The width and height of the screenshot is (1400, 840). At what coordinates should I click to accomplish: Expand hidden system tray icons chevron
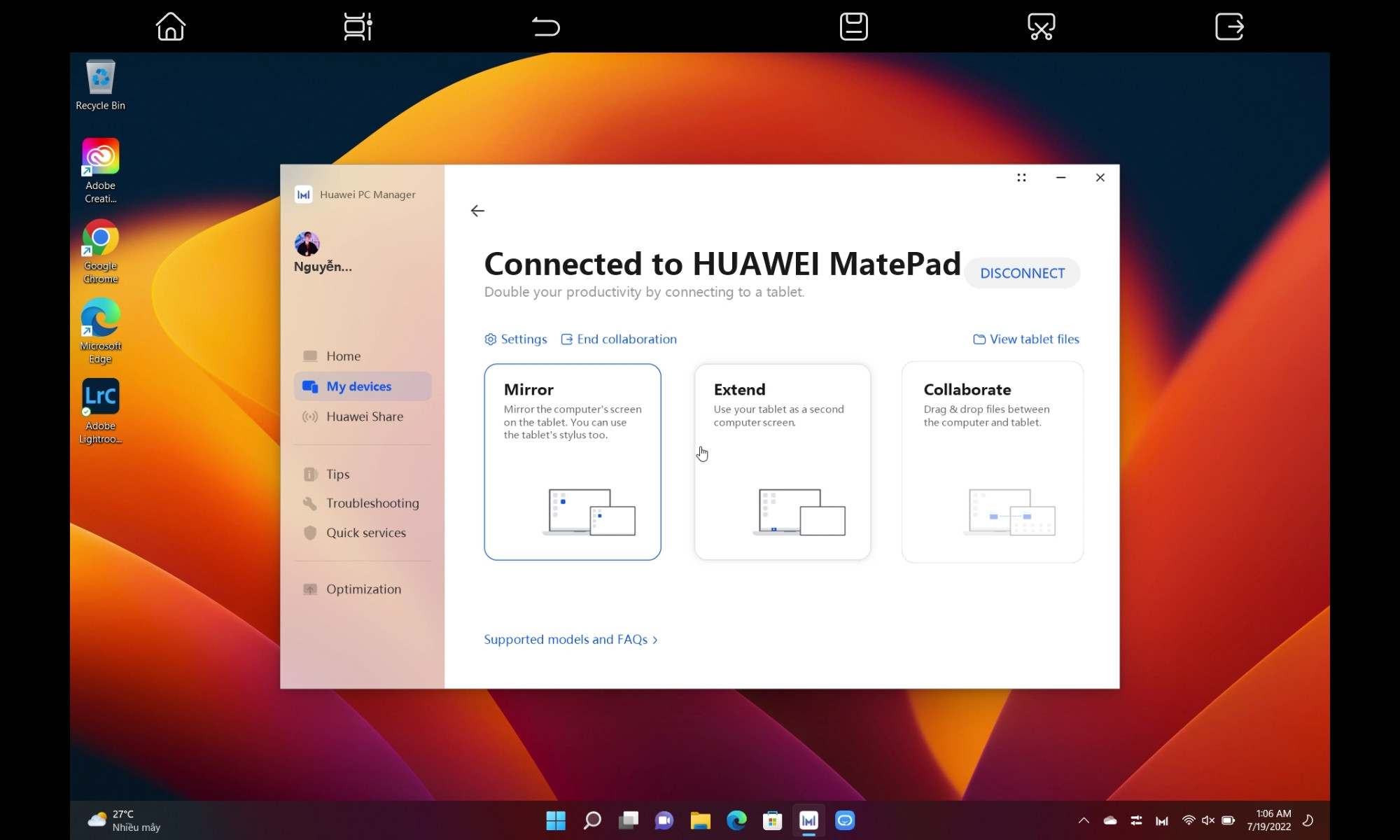pos(1084,820)
